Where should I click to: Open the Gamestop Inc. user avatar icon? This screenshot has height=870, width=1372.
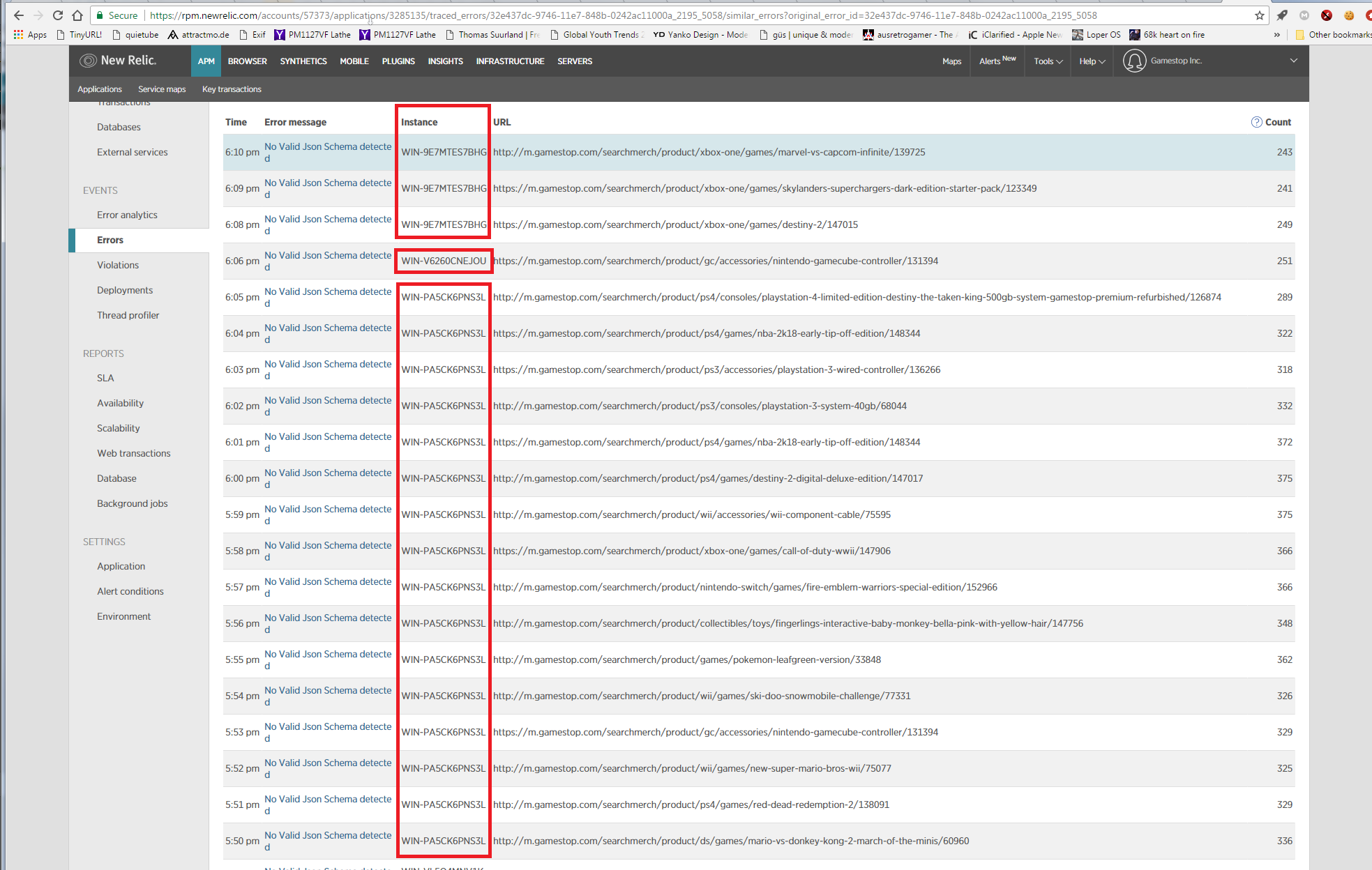[1134, 61]
